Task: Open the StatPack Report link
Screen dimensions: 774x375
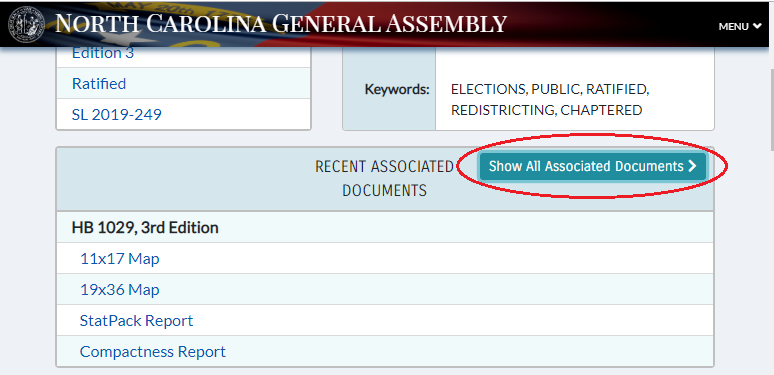Action: (x=136, y=321)
